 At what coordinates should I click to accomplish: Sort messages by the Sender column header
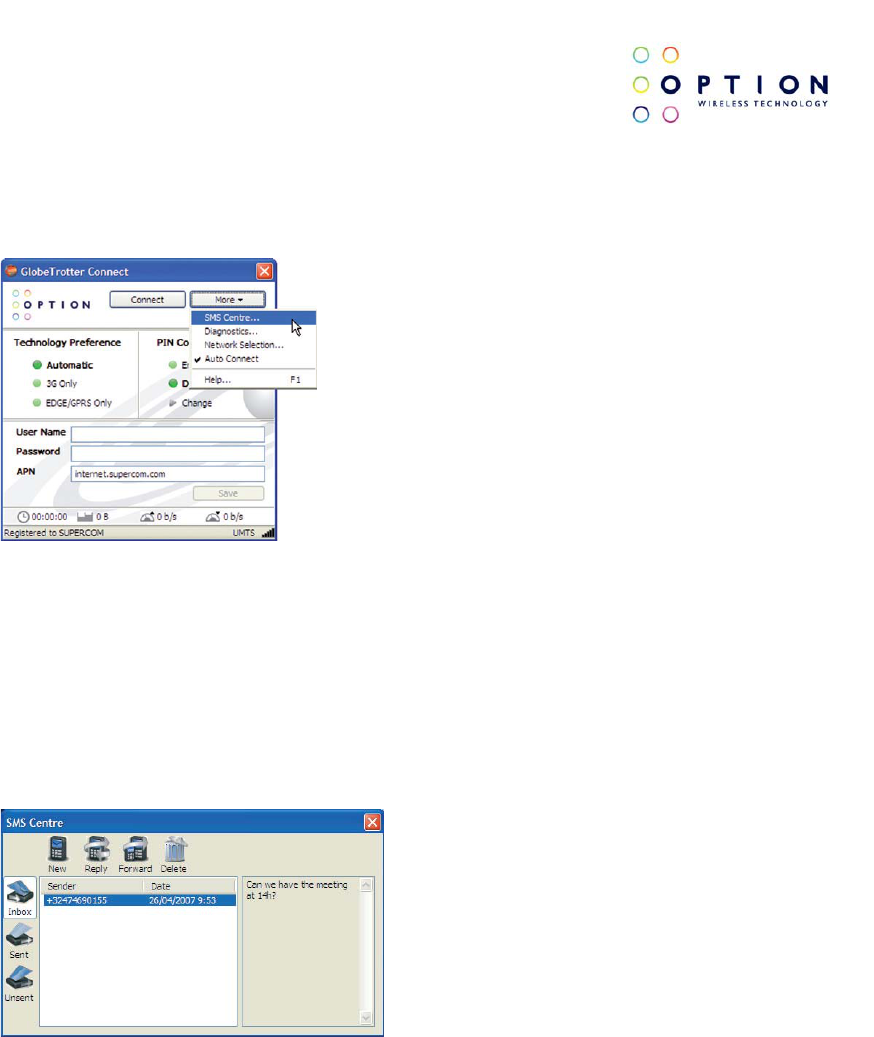[93, 886]
